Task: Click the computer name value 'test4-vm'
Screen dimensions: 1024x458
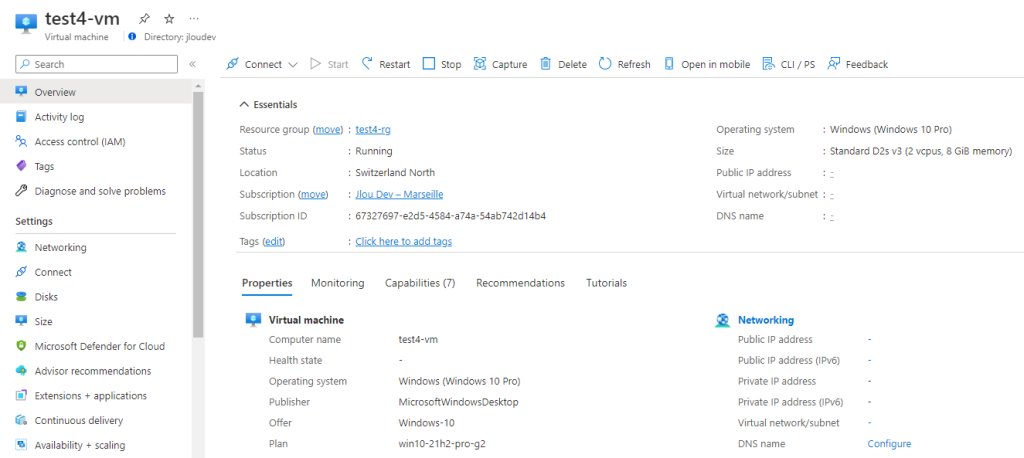Action: [x=417, y=339]
